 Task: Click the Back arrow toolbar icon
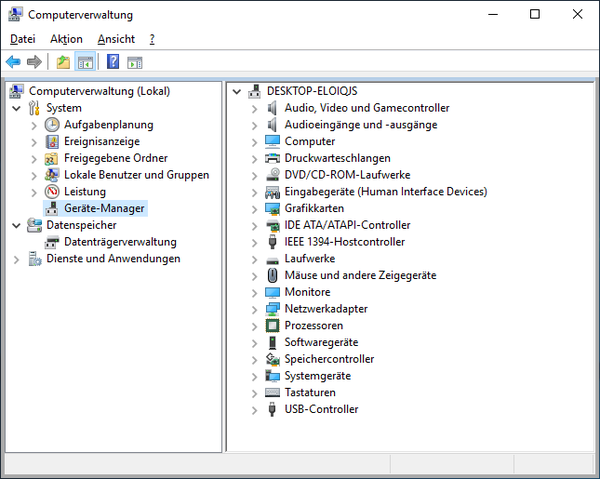pos(13,62)
